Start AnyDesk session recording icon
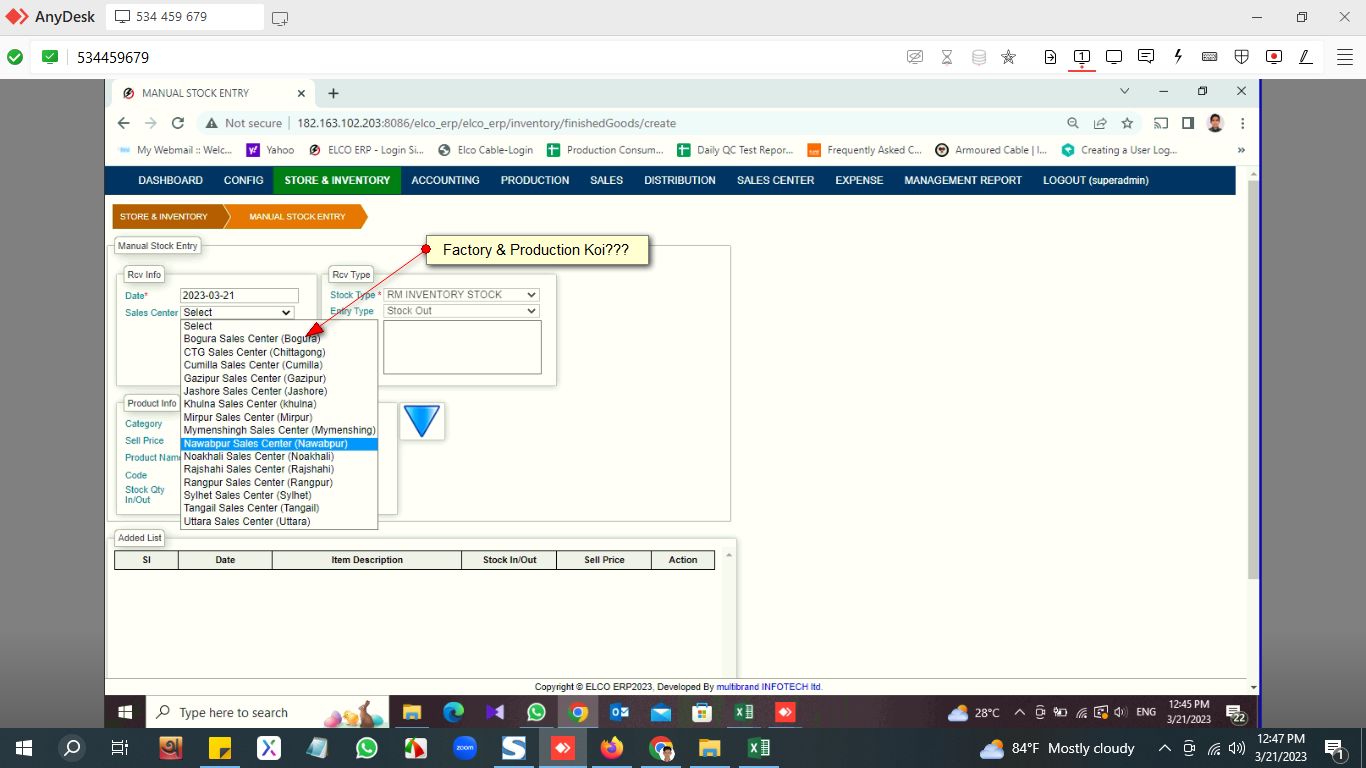The height and width of the screenshot is (768, 1366). pyautogui.click(x=1274, y=57)
